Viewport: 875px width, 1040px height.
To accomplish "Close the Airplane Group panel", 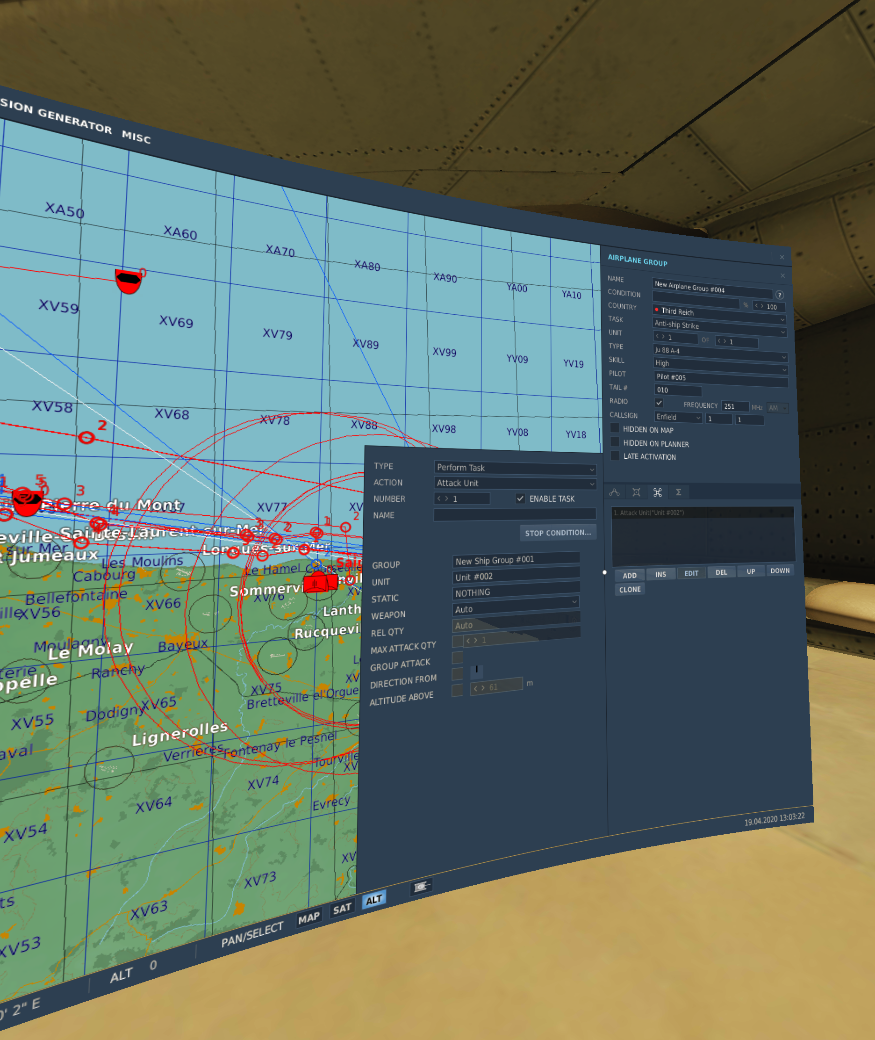I will tap(781, 257).
